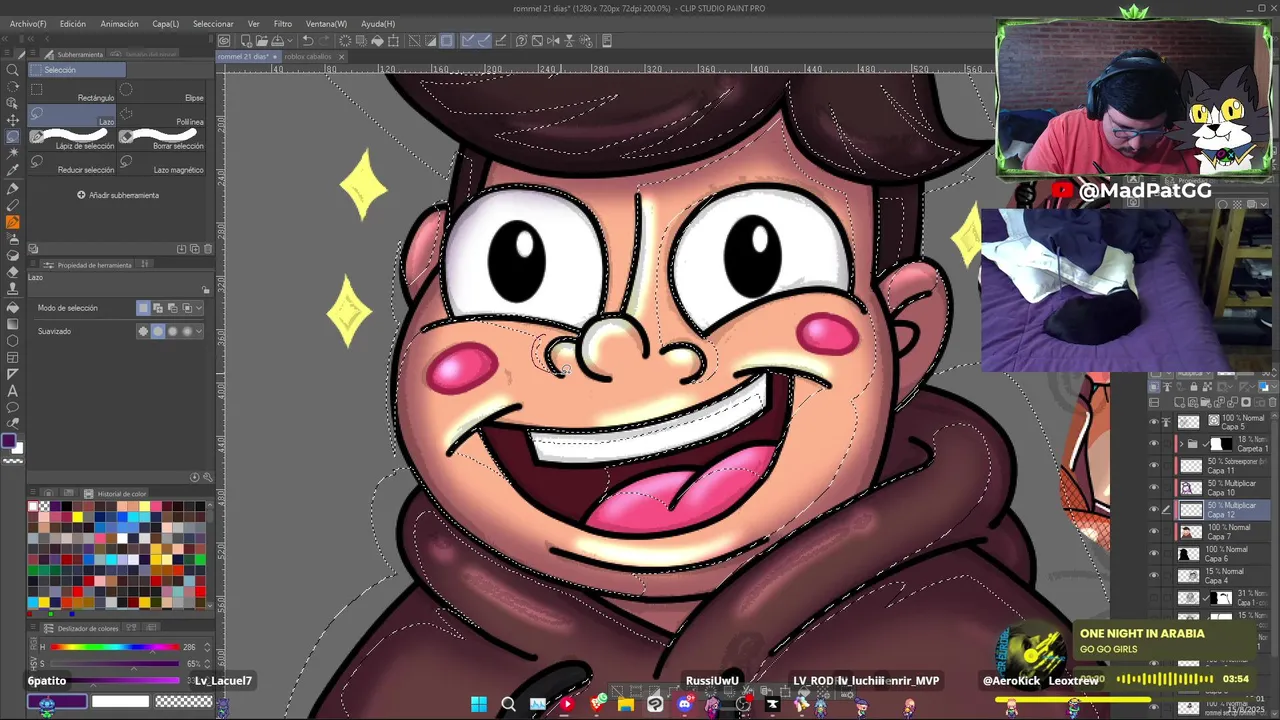Select the Zoom magnifier tool in the toolbox
This screenshot has height=720, width=1280.
(x=12, y=70)
